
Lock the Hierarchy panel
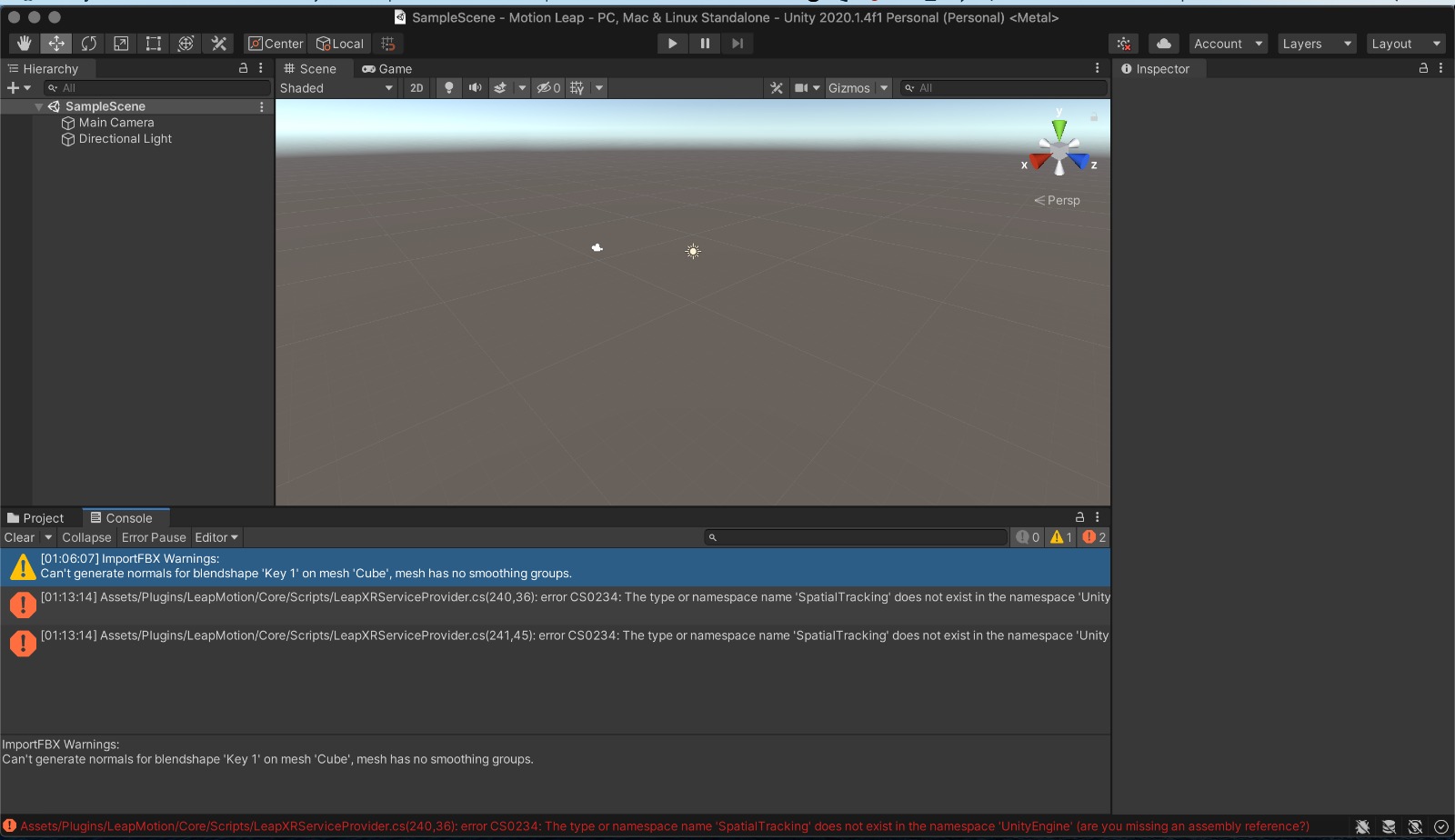(243, 68)
